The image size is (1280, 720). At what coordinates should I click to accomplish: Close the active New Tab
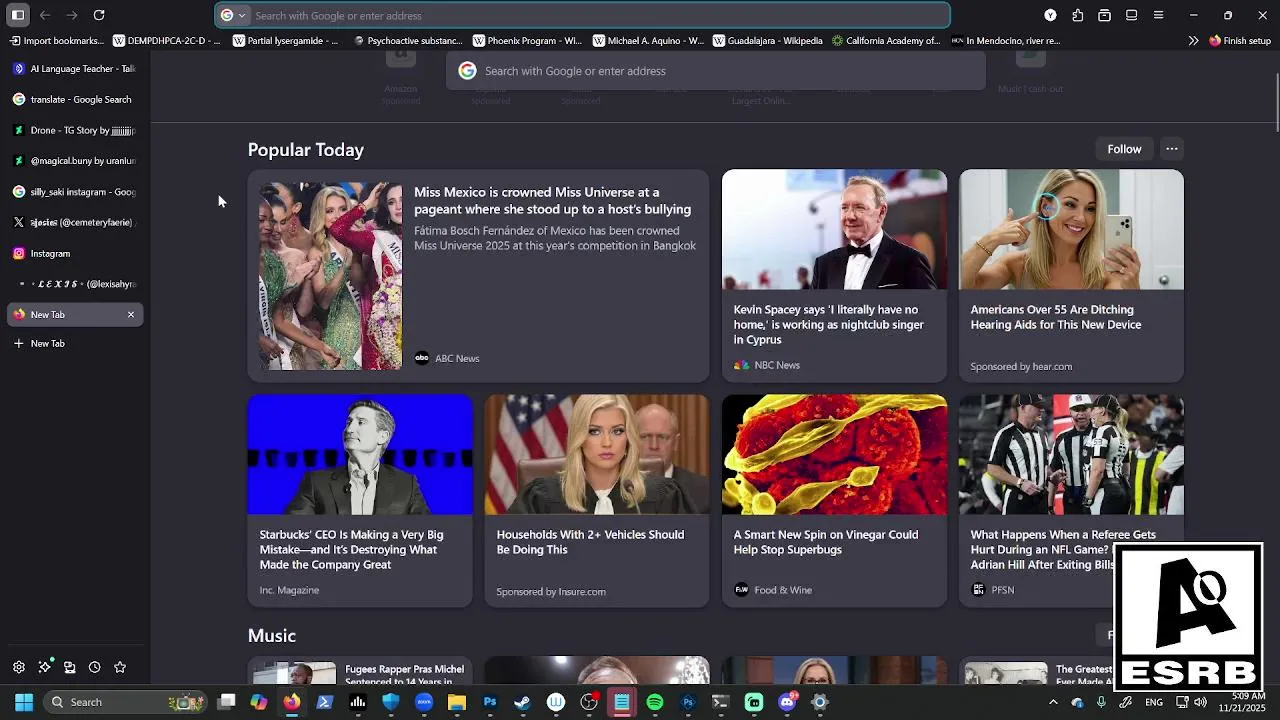(x=130, y=314)
